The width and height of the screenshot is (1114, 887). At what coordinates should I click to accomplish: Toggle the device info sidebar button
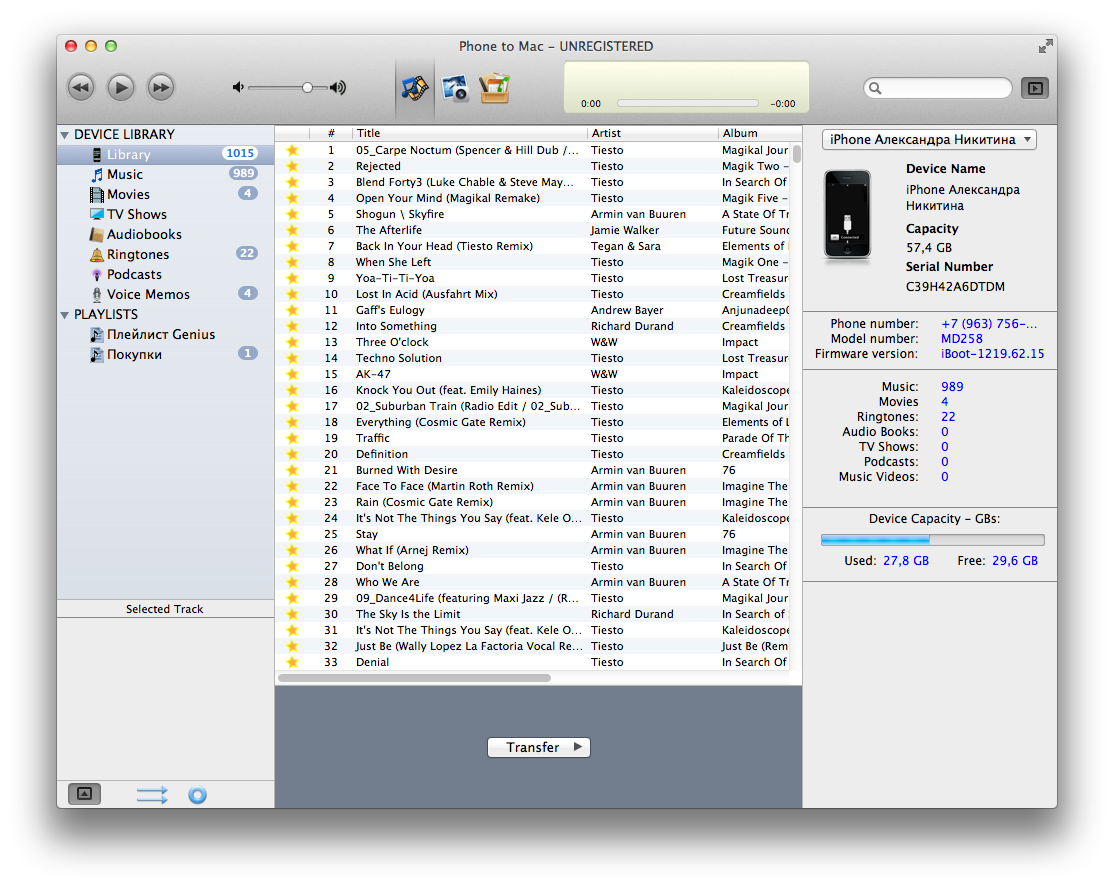pos(1034,88)
